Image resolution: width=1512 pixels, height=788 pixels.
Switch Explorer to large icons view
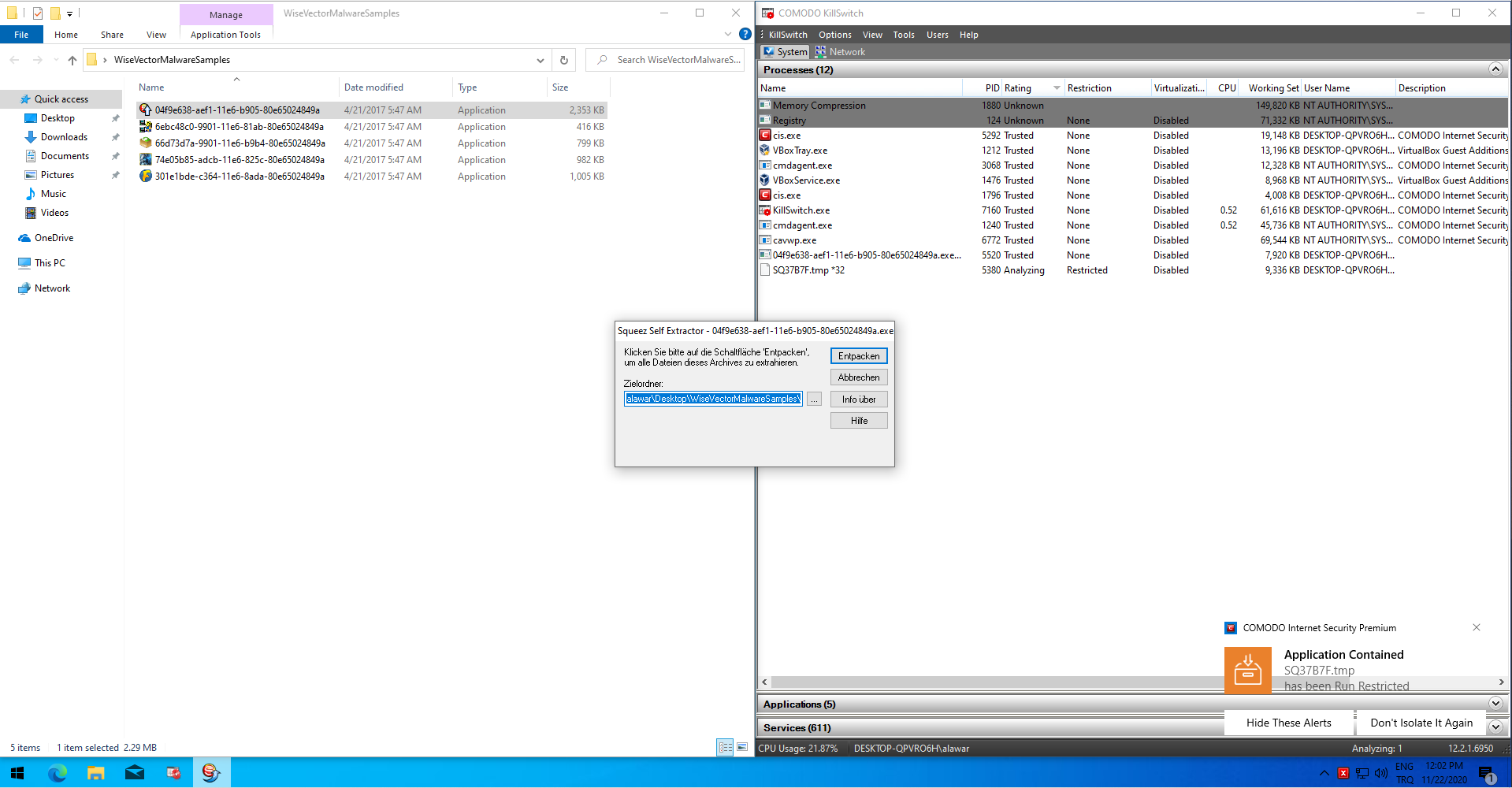pyautogui.click(x=742, y=747)
